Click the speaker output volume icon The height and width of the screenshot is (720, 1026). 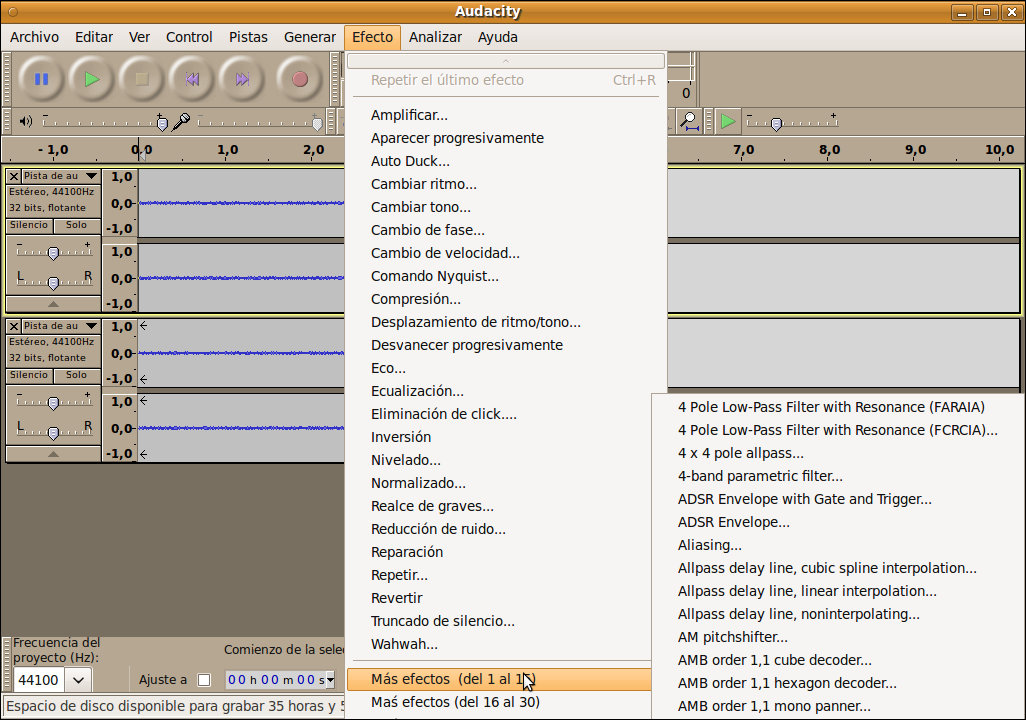(x=26, y=121)
